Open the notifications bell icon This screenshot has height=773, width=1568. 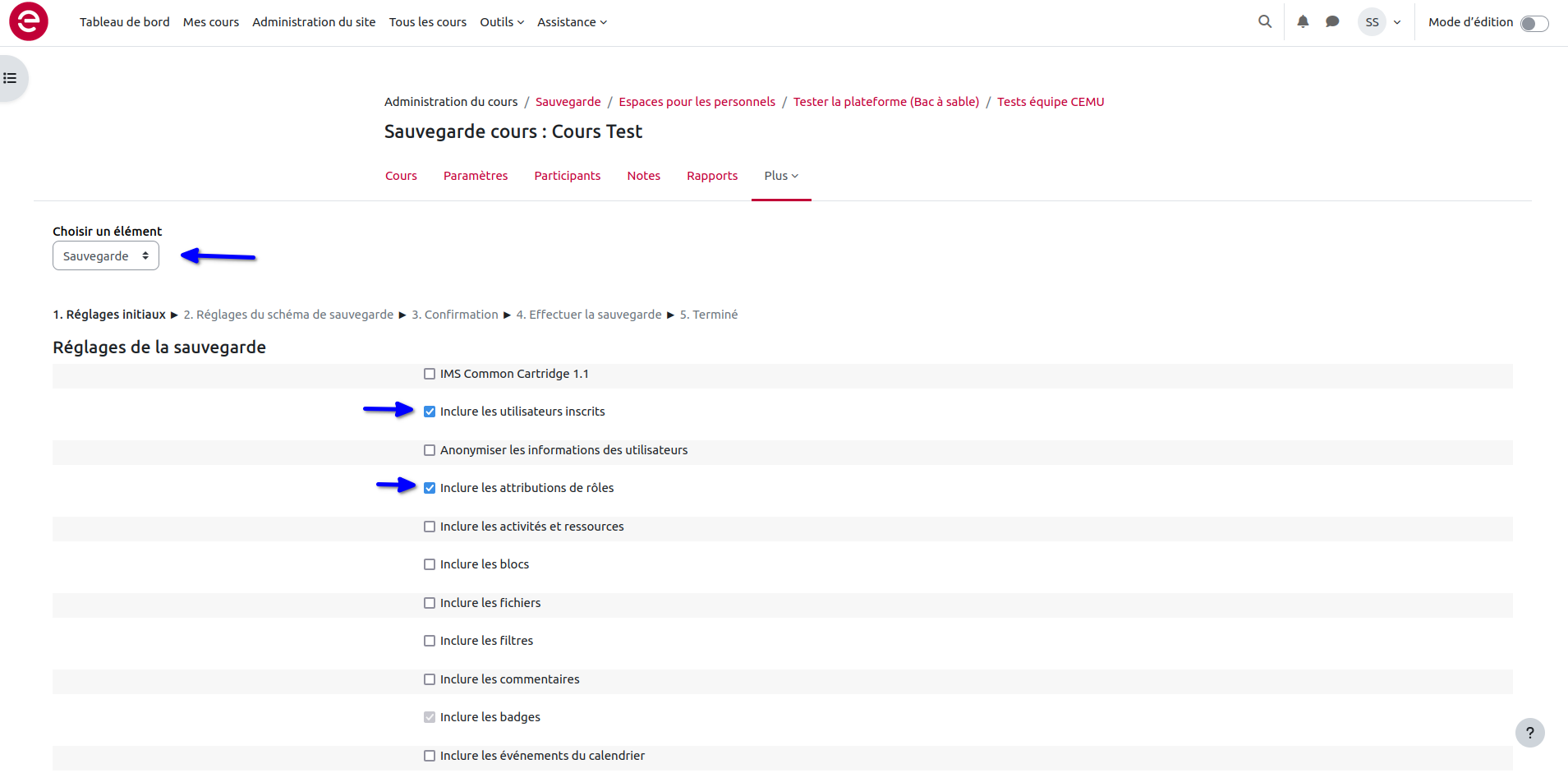click(1303, 22)
